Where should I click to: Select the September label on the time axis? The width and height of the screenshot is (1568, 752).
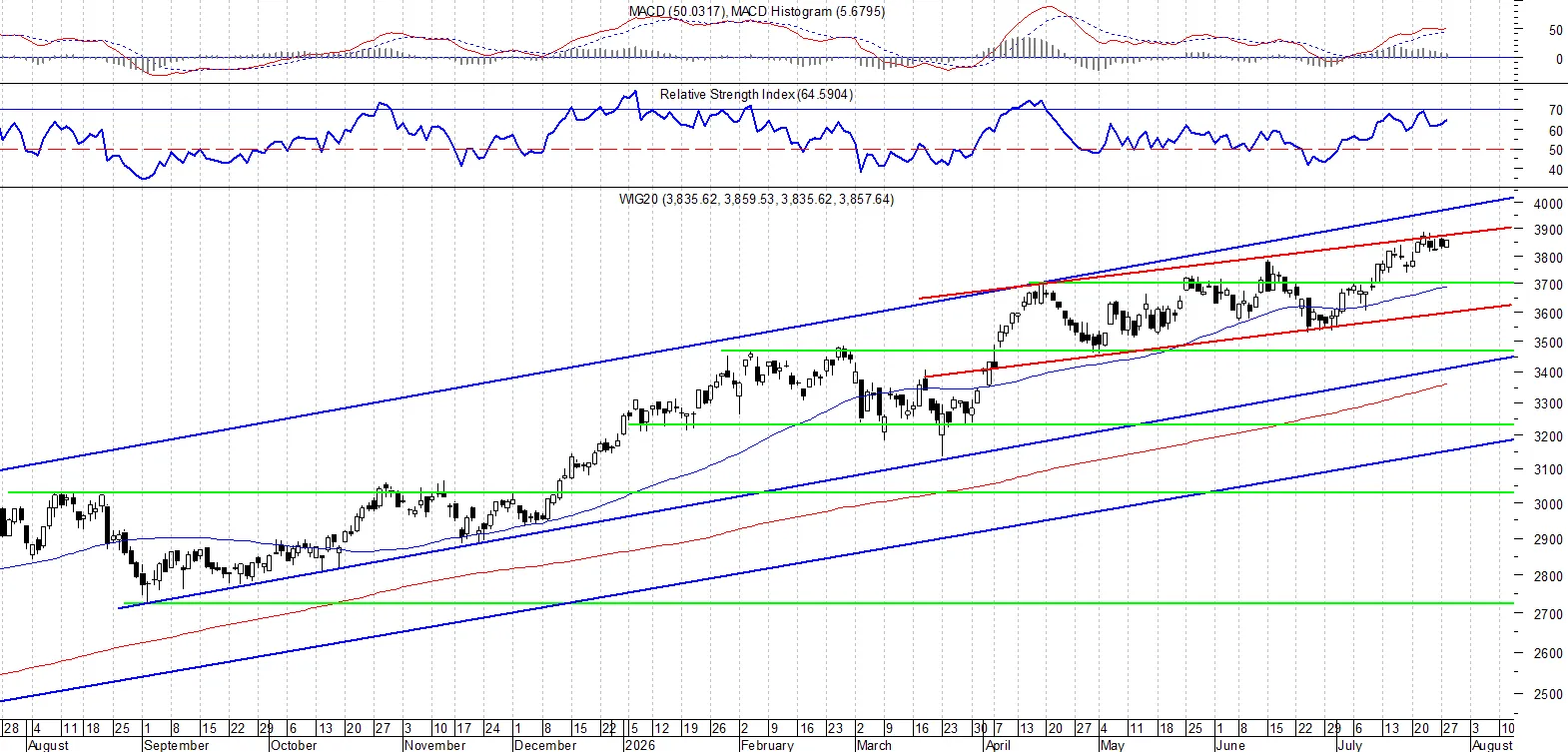tap(177, 745)
